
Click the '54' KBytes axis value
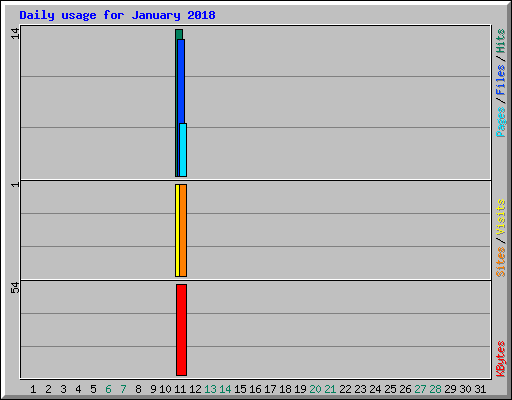point(15,288)
